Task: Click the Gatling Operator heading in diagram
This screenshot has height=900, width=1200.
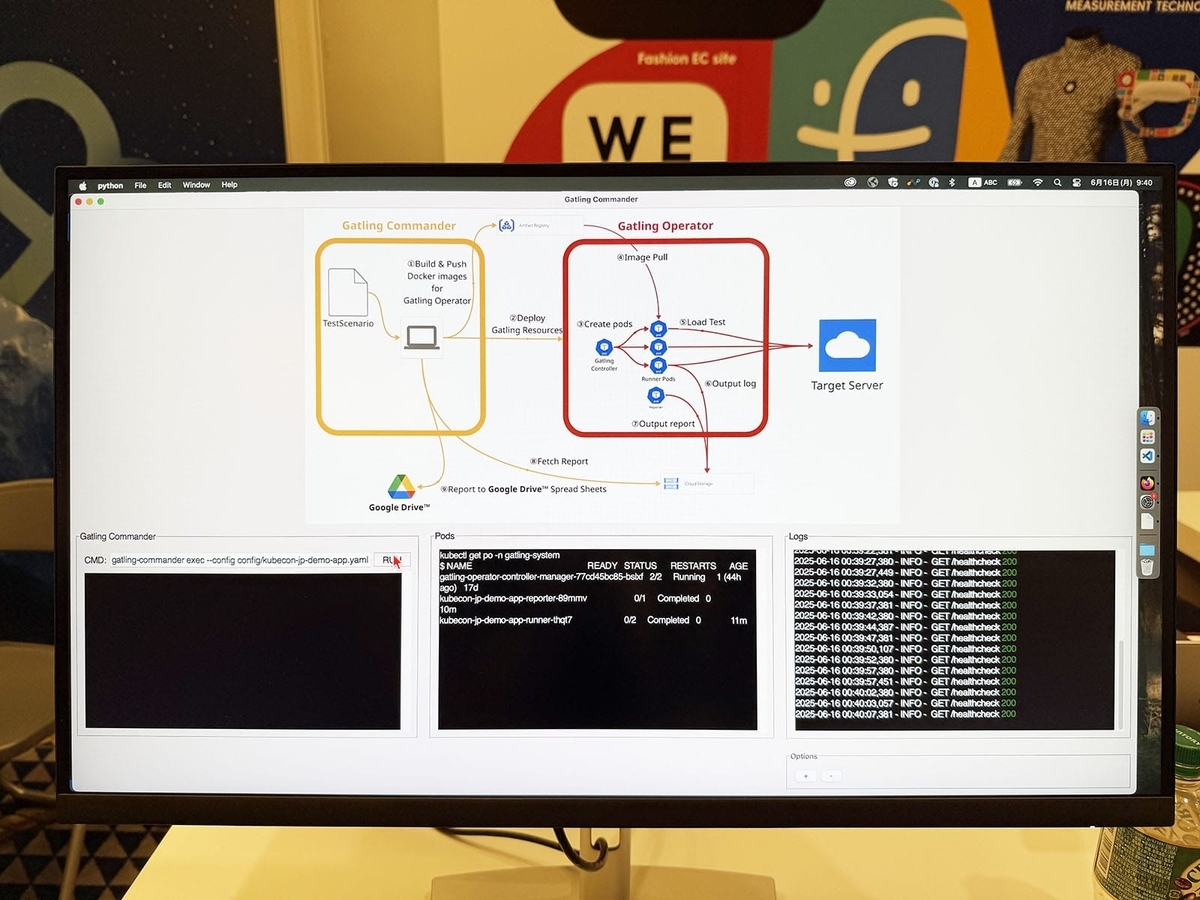Action: coord(665,226)
